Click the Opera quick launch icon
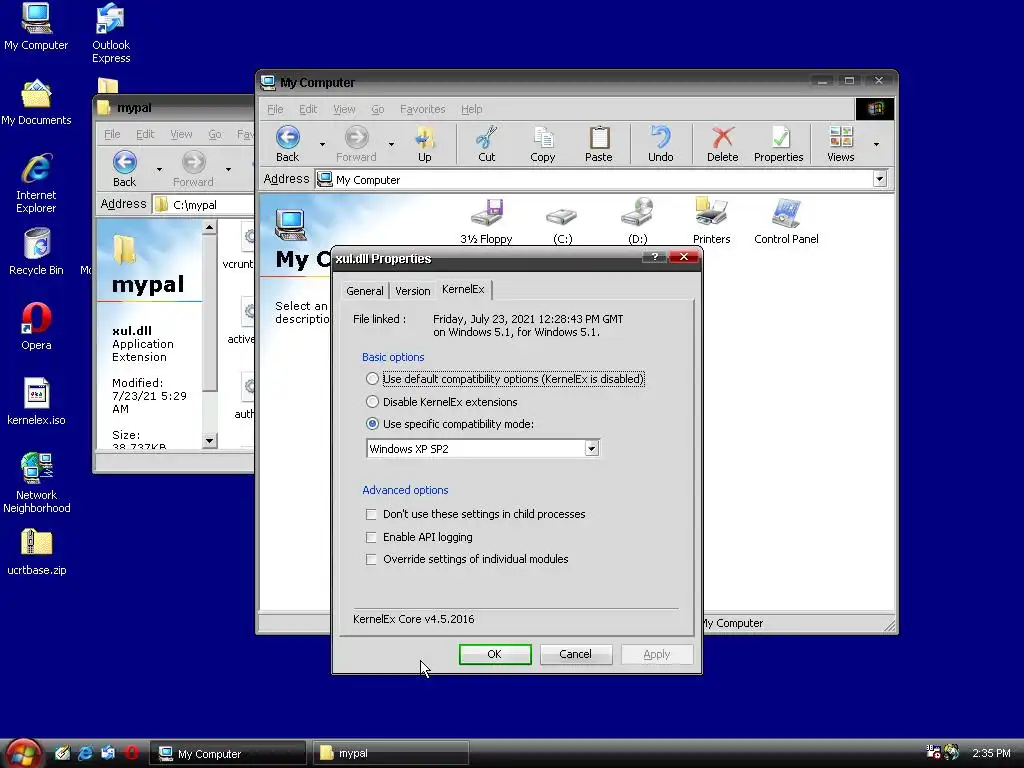 pyautogui.click(x=131, y=753)
